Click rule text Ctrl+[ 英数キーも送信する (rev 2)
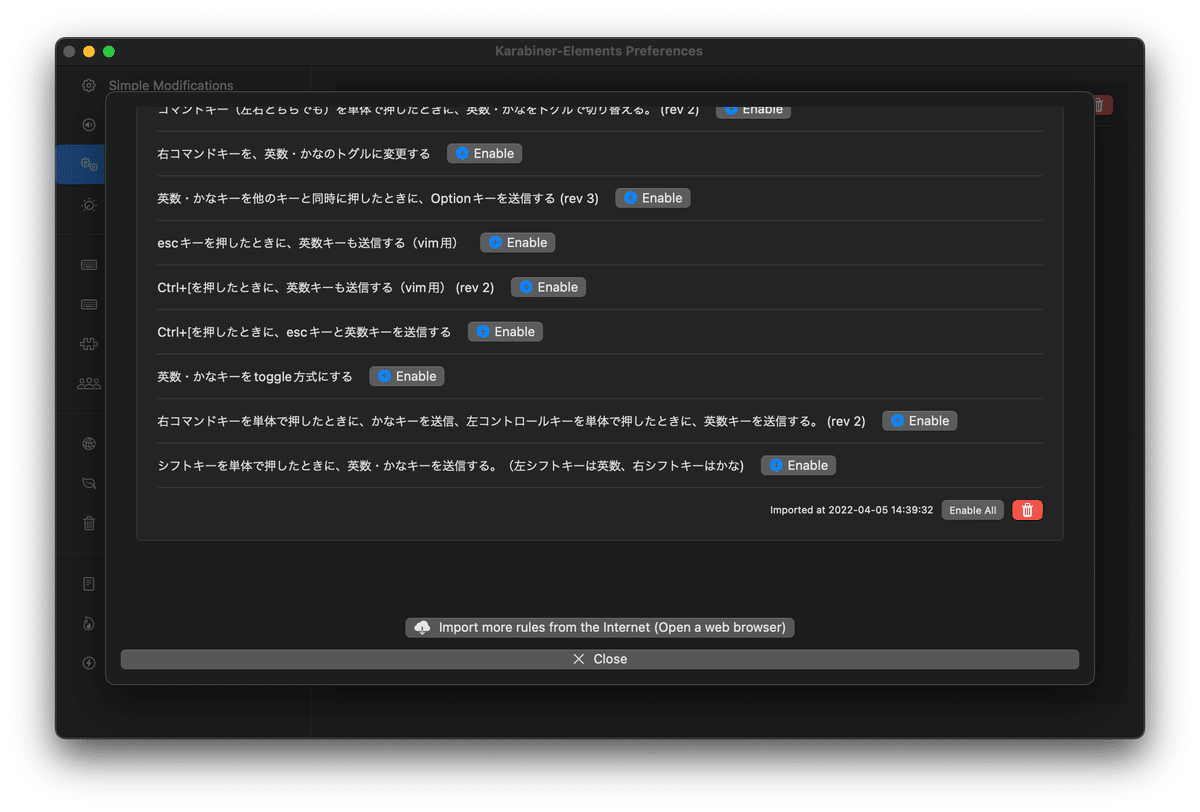1200x812 pixels. [x=326, y=287]
